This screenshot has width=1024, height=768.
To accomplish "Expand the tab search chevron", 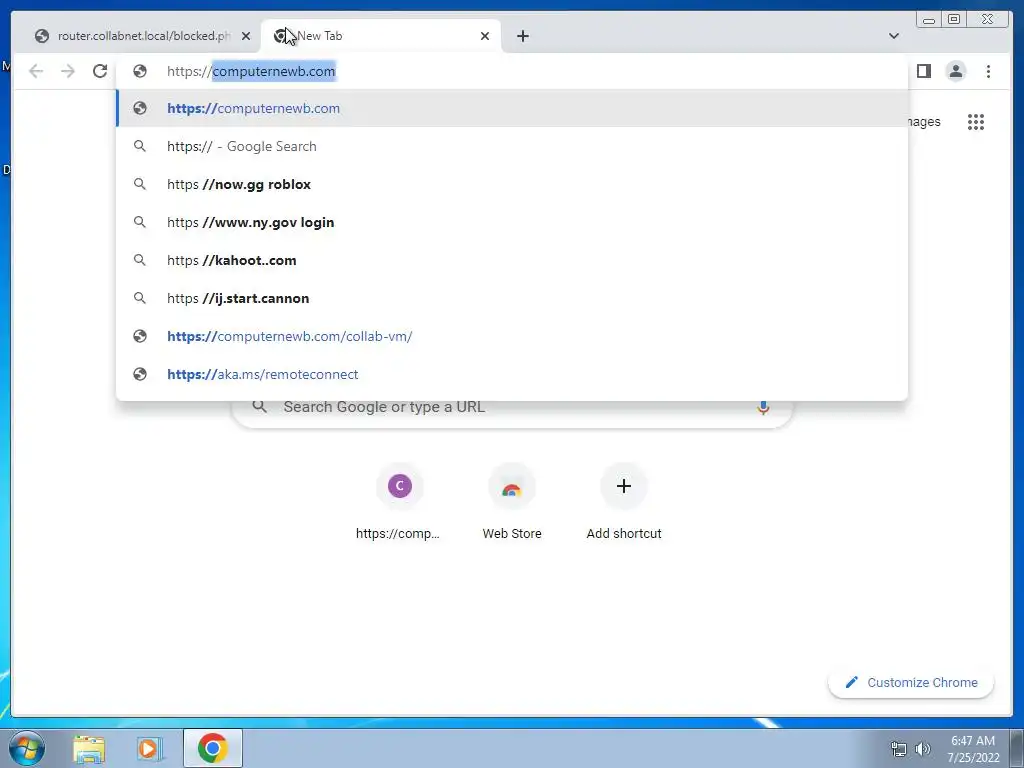I will [x=894, y=36].
